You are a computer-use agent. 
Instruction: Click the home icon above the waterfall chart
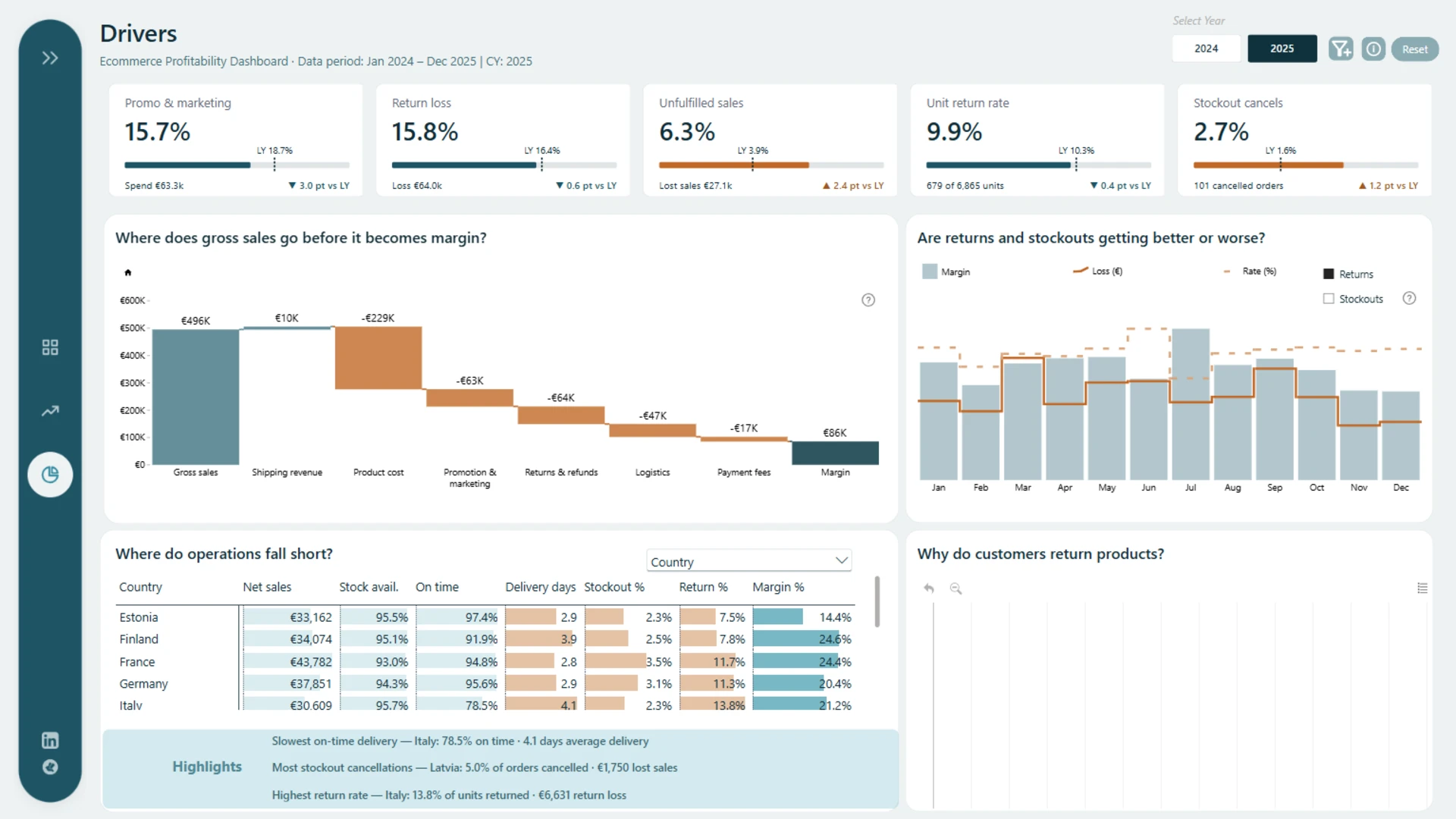pyautogui.click(x=128, y=272)
